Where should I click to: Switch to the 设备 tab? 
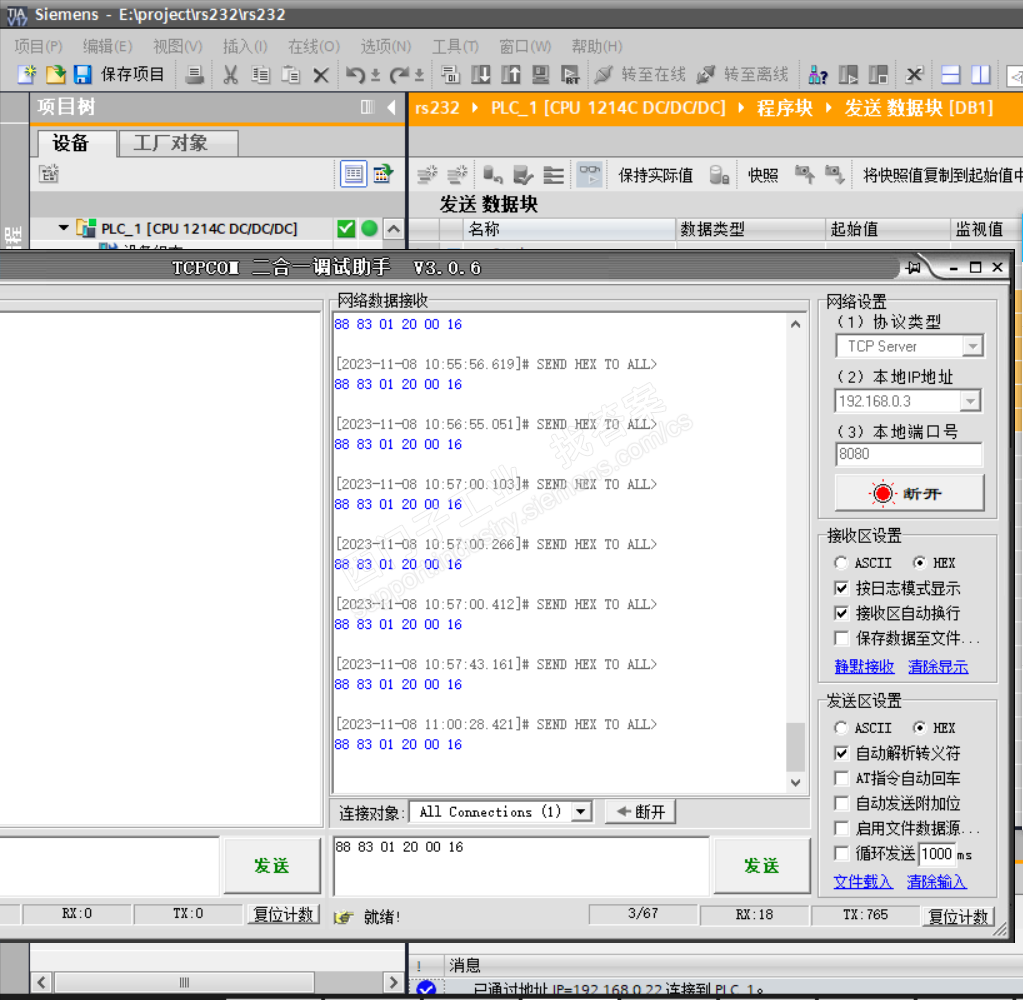75,143
